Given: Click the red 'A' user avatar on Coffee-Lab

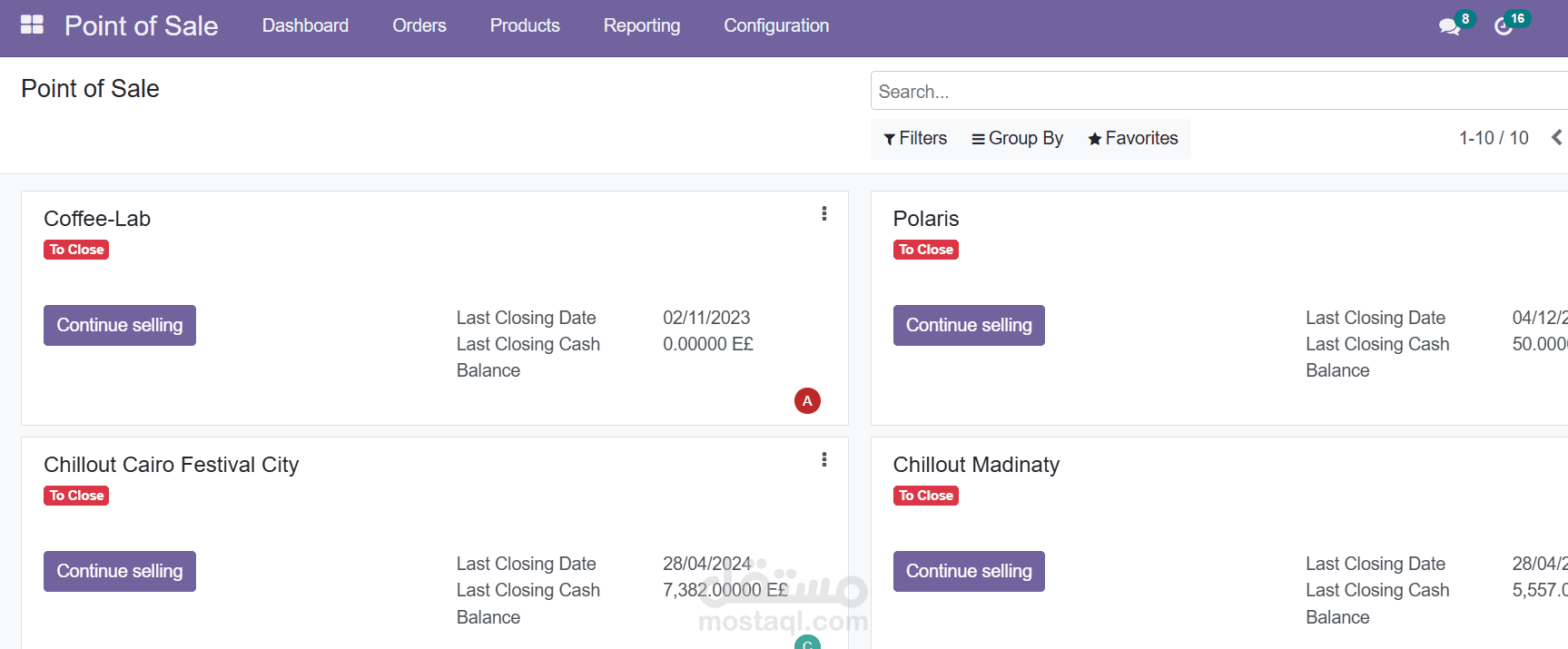Looking at the screenshot, I should [807, 400].
